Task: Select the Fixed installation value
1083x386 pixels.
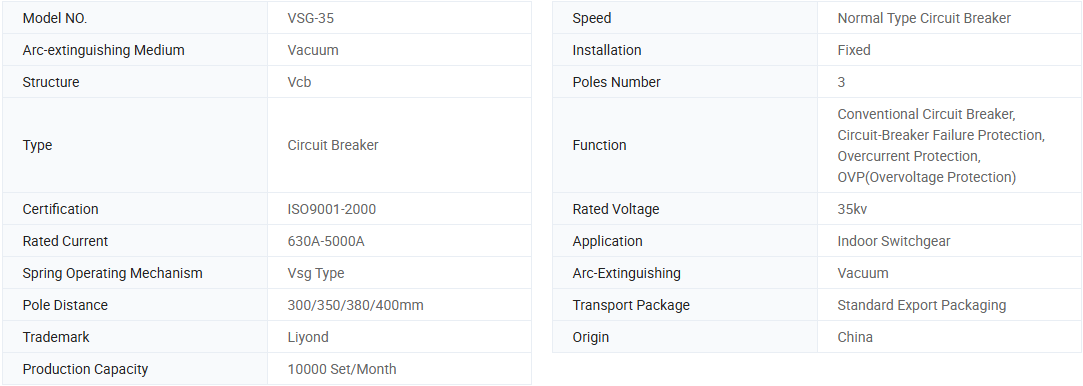Action: coord(854,50)
